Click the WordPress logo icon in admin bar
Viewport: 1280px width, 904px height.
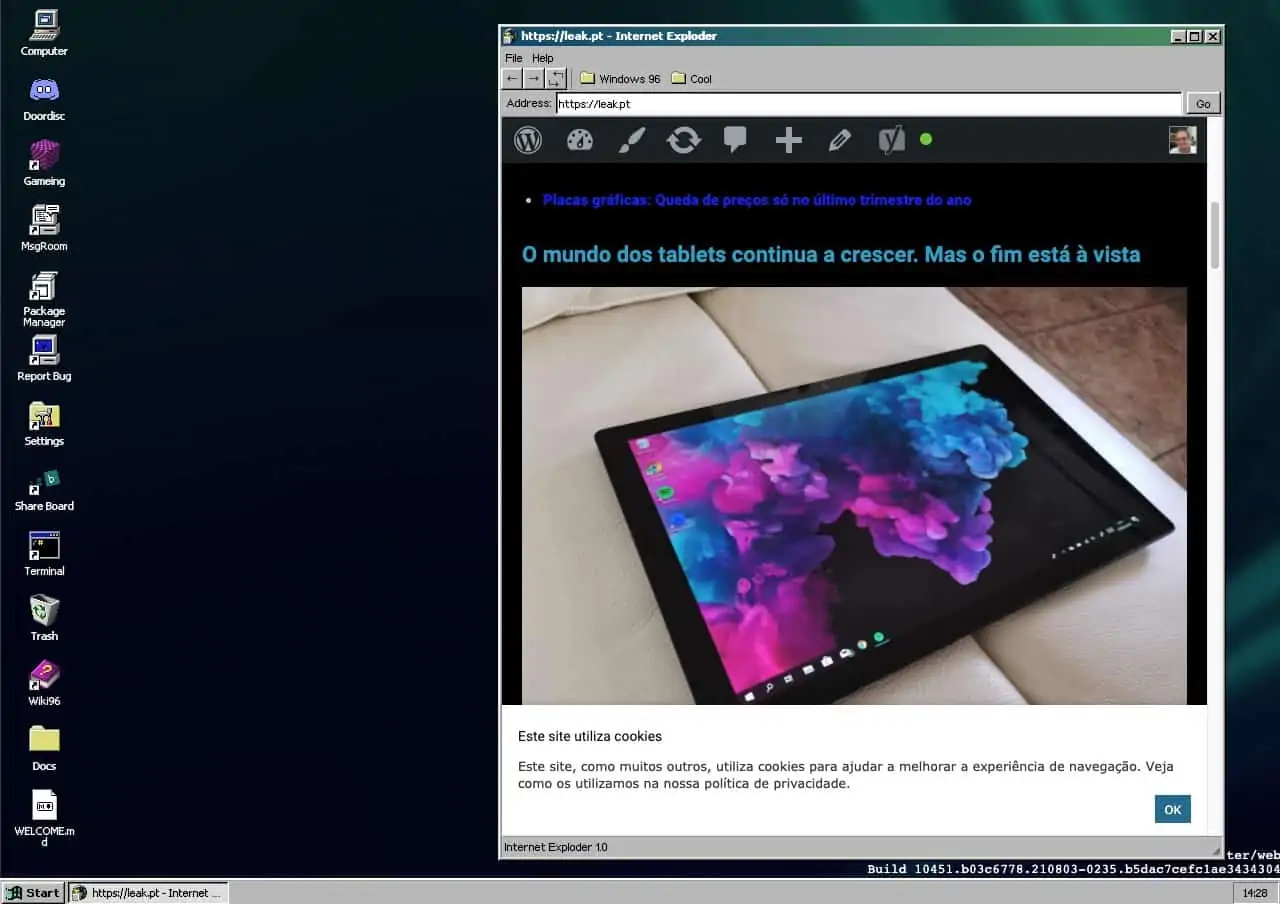click(528, 140)
